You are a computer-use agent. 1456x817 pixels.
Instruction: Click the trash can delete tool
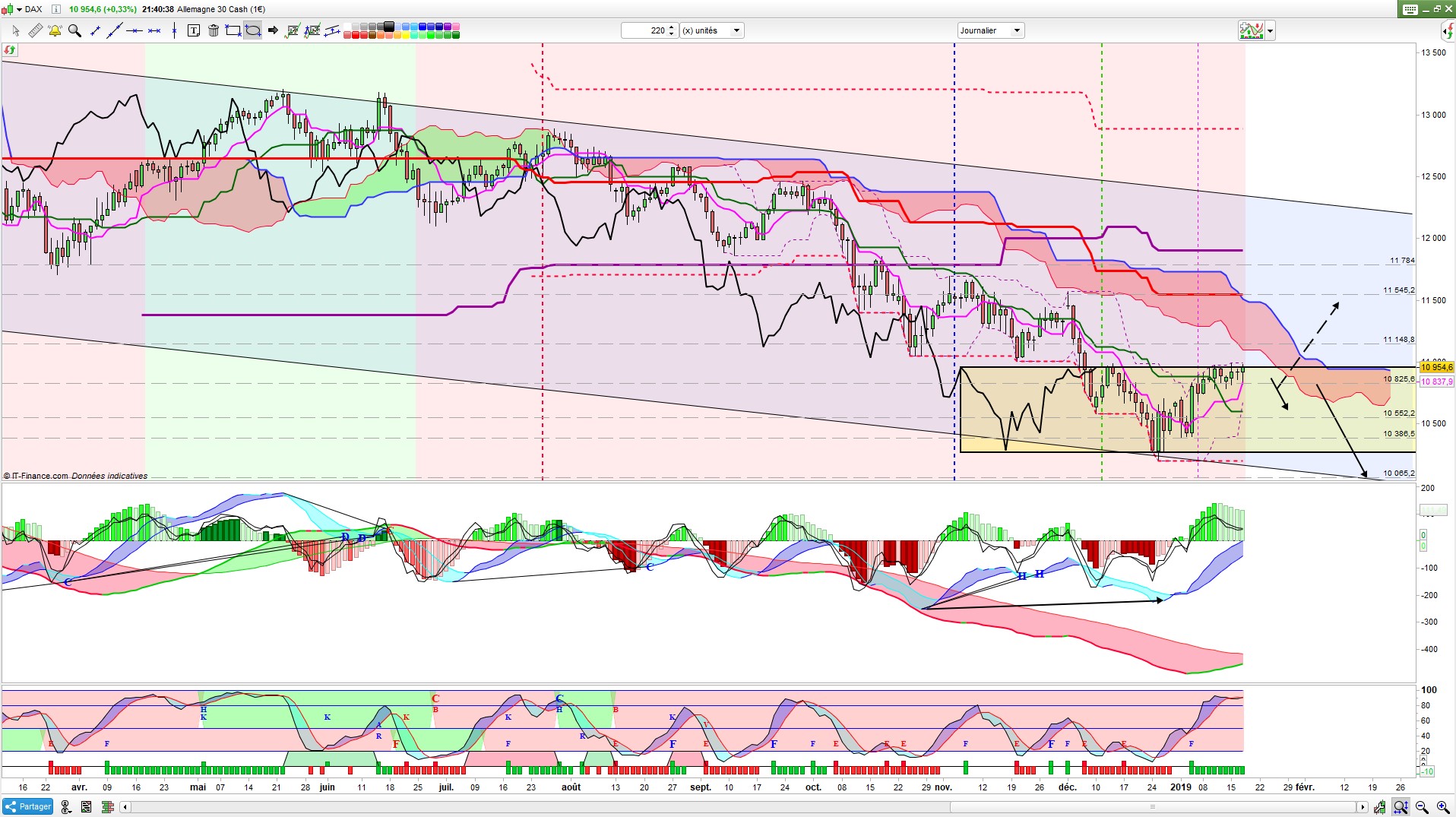coord(214,30)
